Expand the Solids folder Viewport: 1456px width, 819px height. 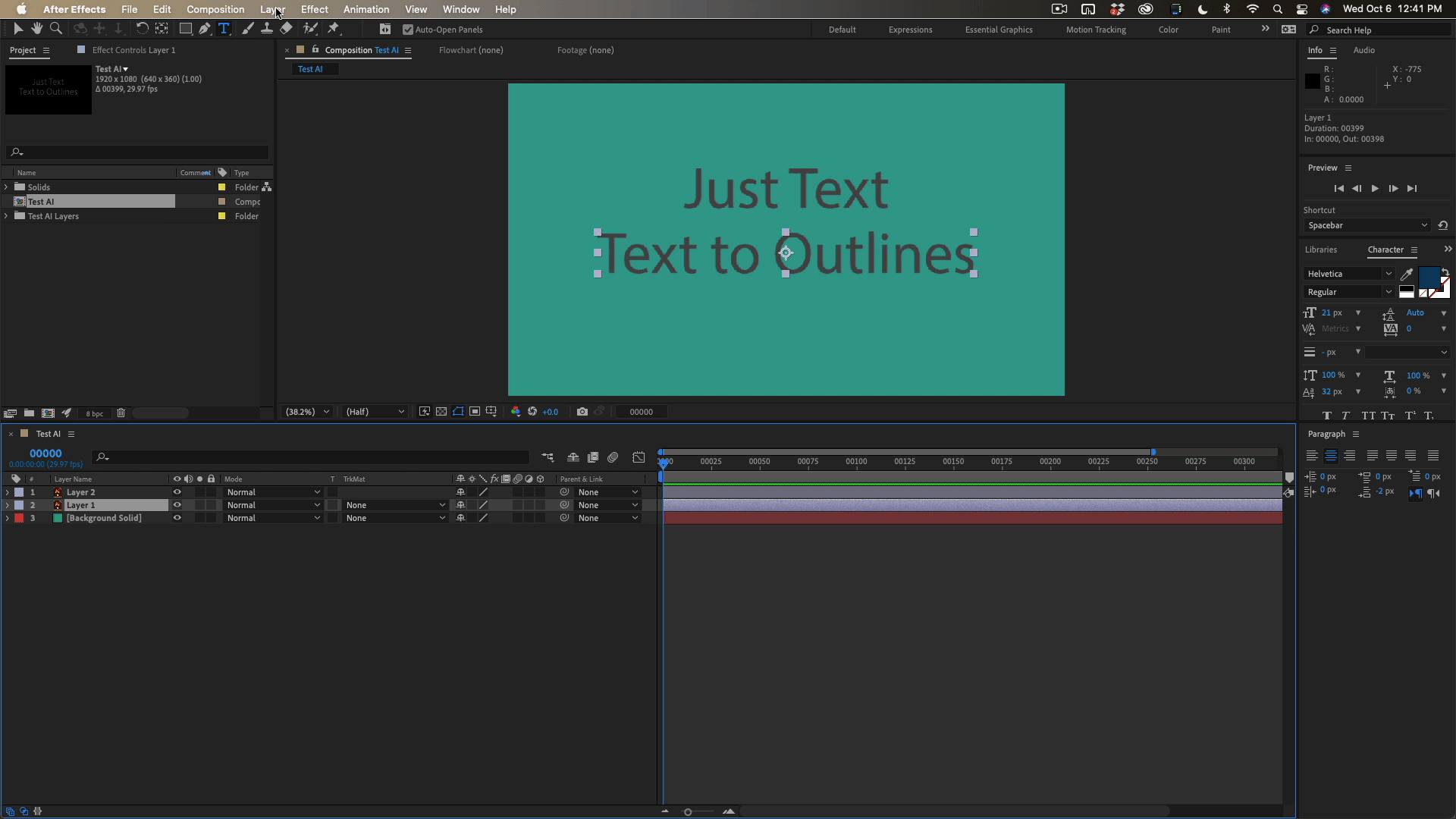tap(7, 187)
